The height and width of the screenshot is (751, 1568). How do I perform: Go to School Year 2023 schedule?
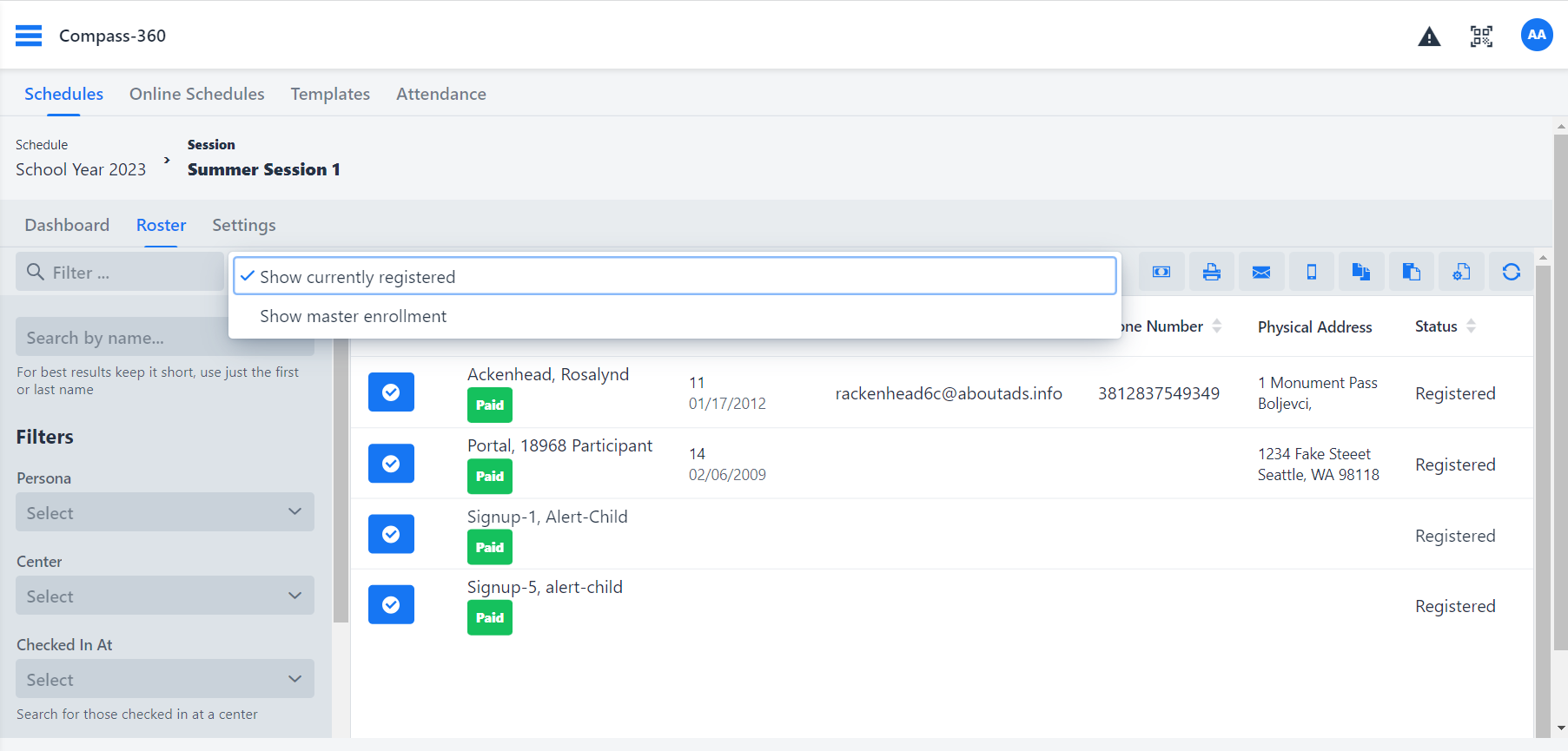click(x=81, y=169)
